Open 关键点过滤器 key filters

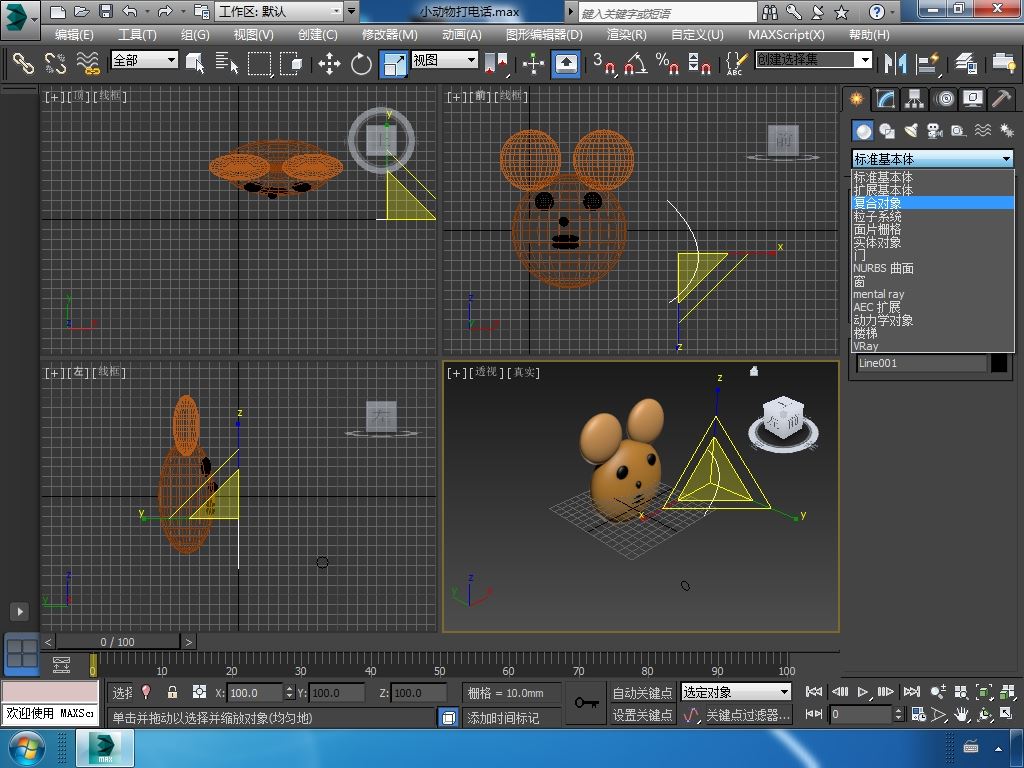748,716
